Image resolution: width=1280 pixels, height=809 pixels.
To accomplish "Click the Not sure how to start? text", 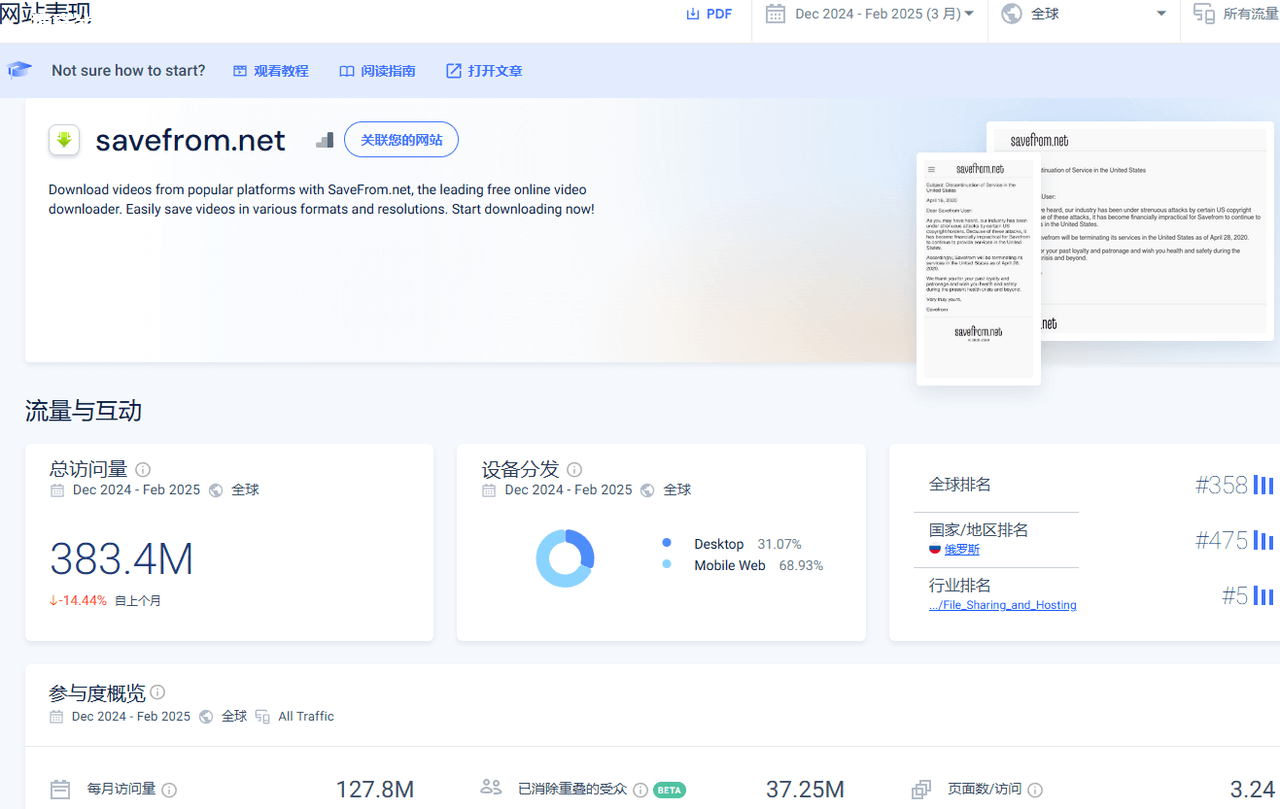I will coord(128,71).
